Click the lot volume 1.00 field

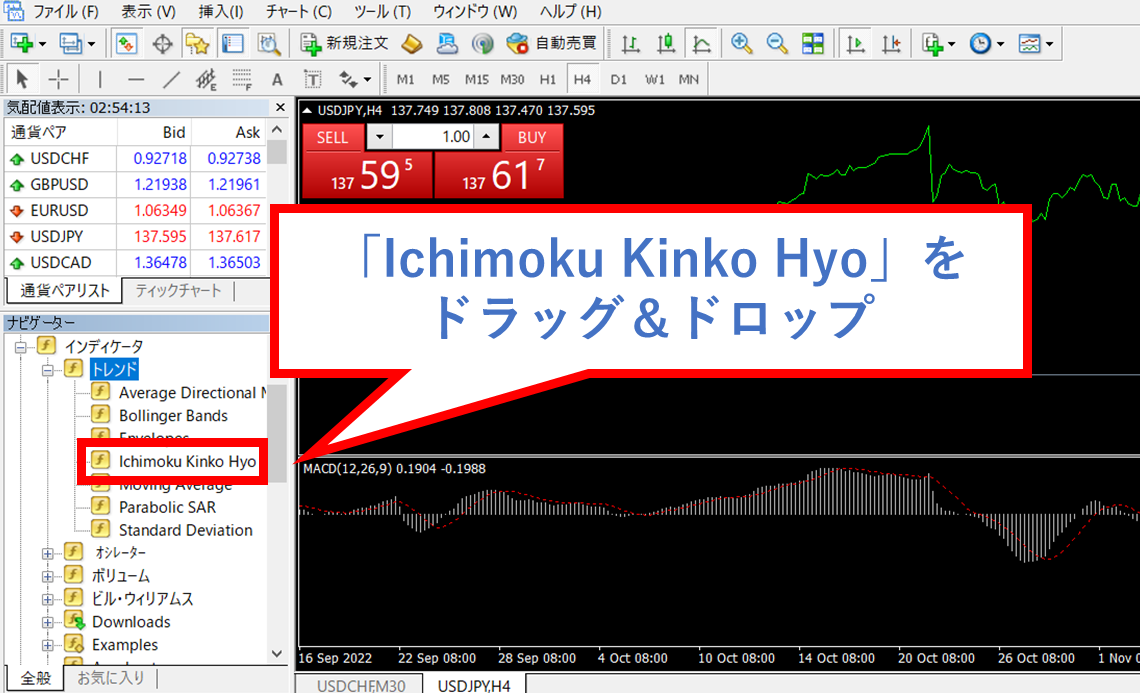coord(433,137)
